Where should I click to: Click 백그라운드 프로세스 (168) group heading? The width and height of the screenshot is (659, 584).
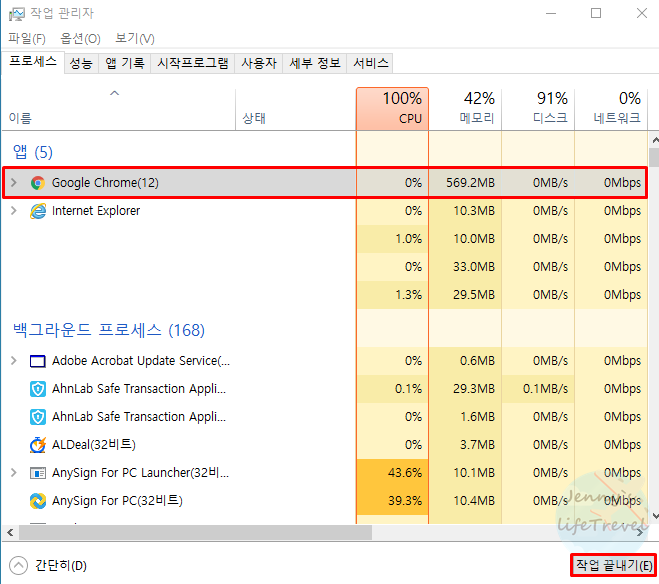(109, 330)
